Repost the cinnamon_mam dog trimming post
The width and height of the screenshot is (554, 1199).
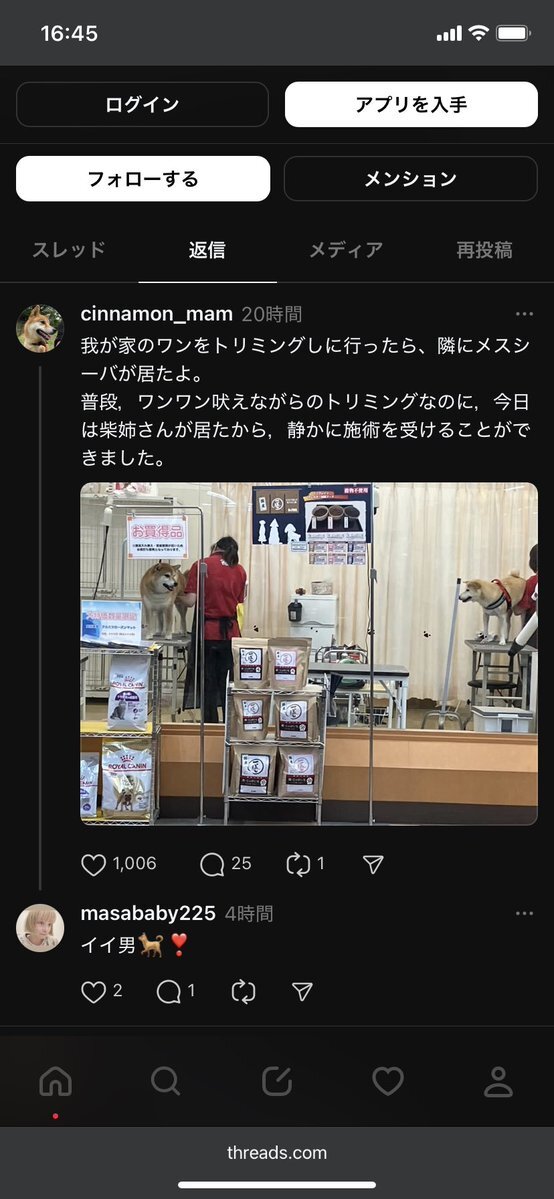(298, 864)
